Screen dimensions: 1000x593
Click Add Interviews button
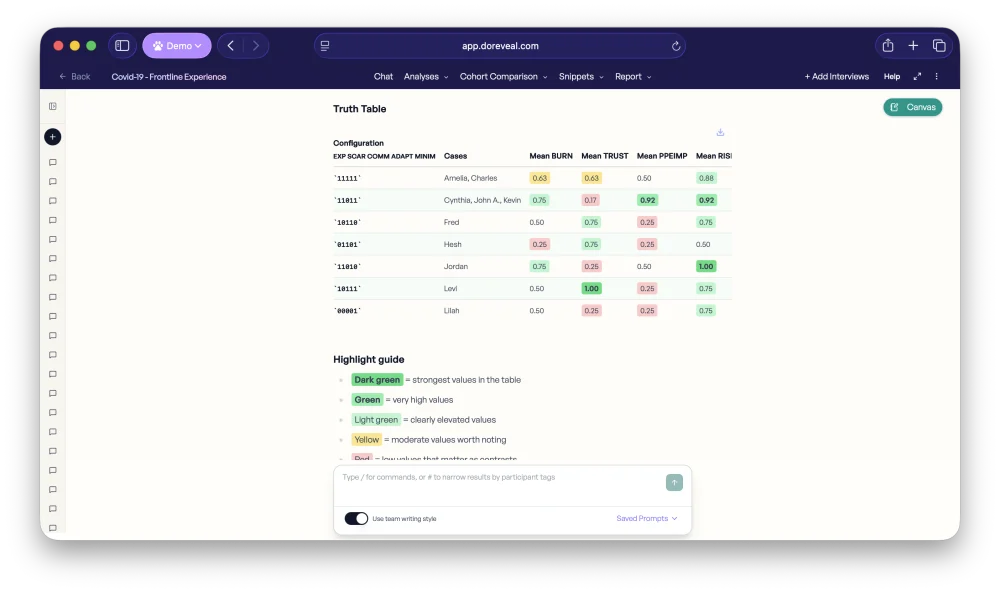coord(837,77)
